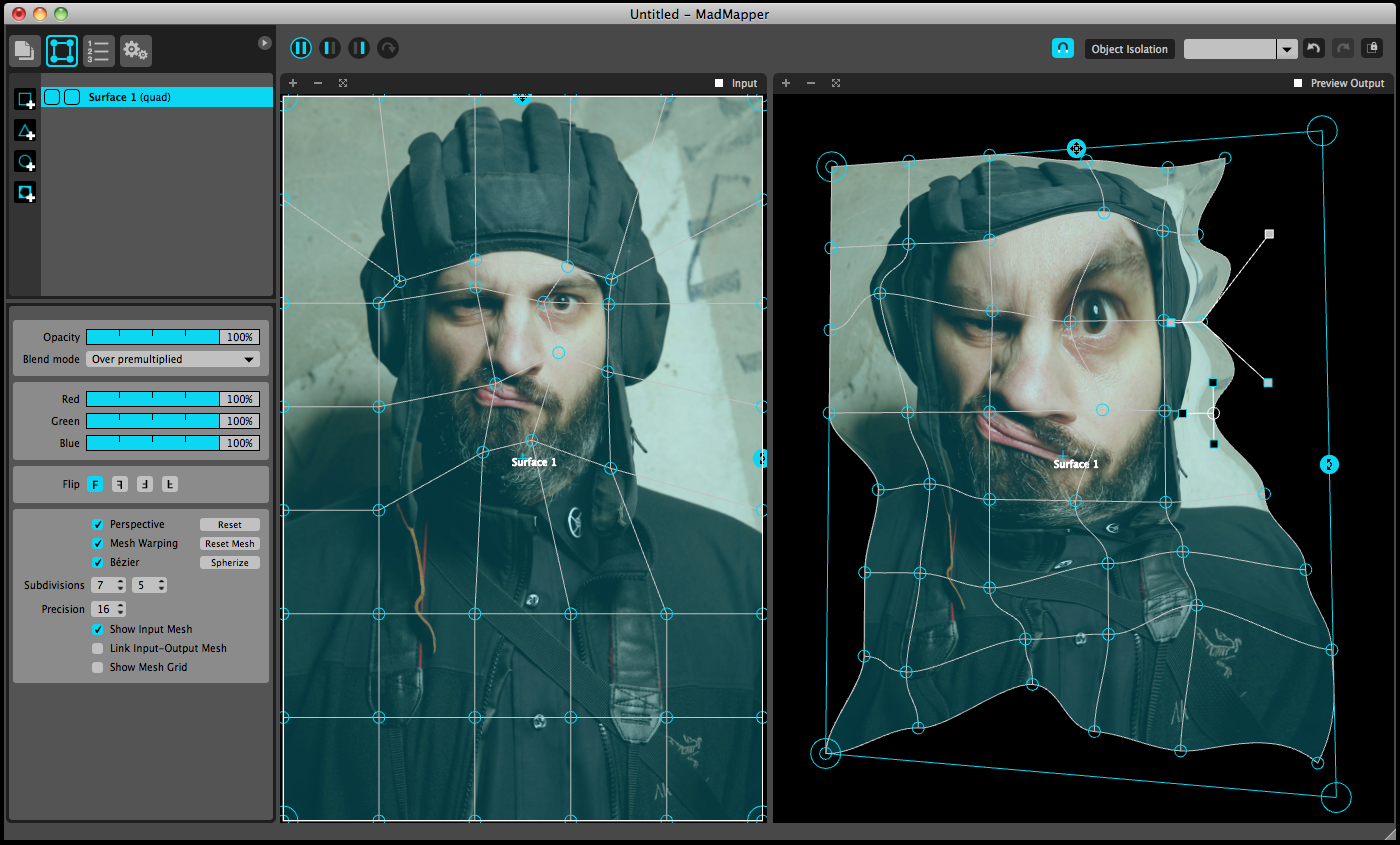This screenshot has width=1400, height=845.
Task: Select the add circle surface tool
Action: point(25,162)
